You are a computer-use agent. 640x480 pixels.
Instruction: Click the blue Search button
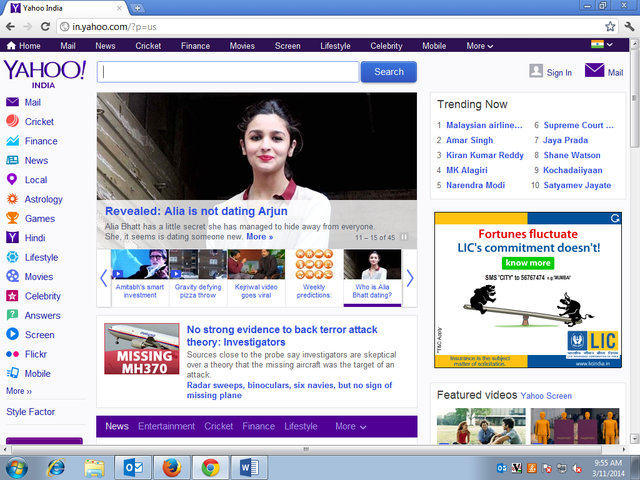tap(389, 72)
